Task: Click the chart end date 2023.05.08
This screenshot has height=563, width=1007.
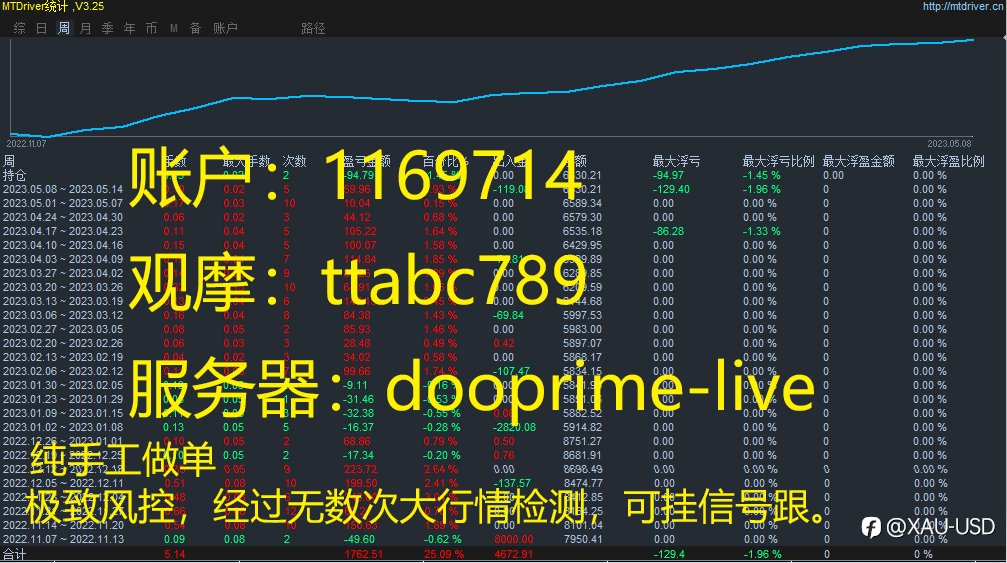Action: coord(949,144)
